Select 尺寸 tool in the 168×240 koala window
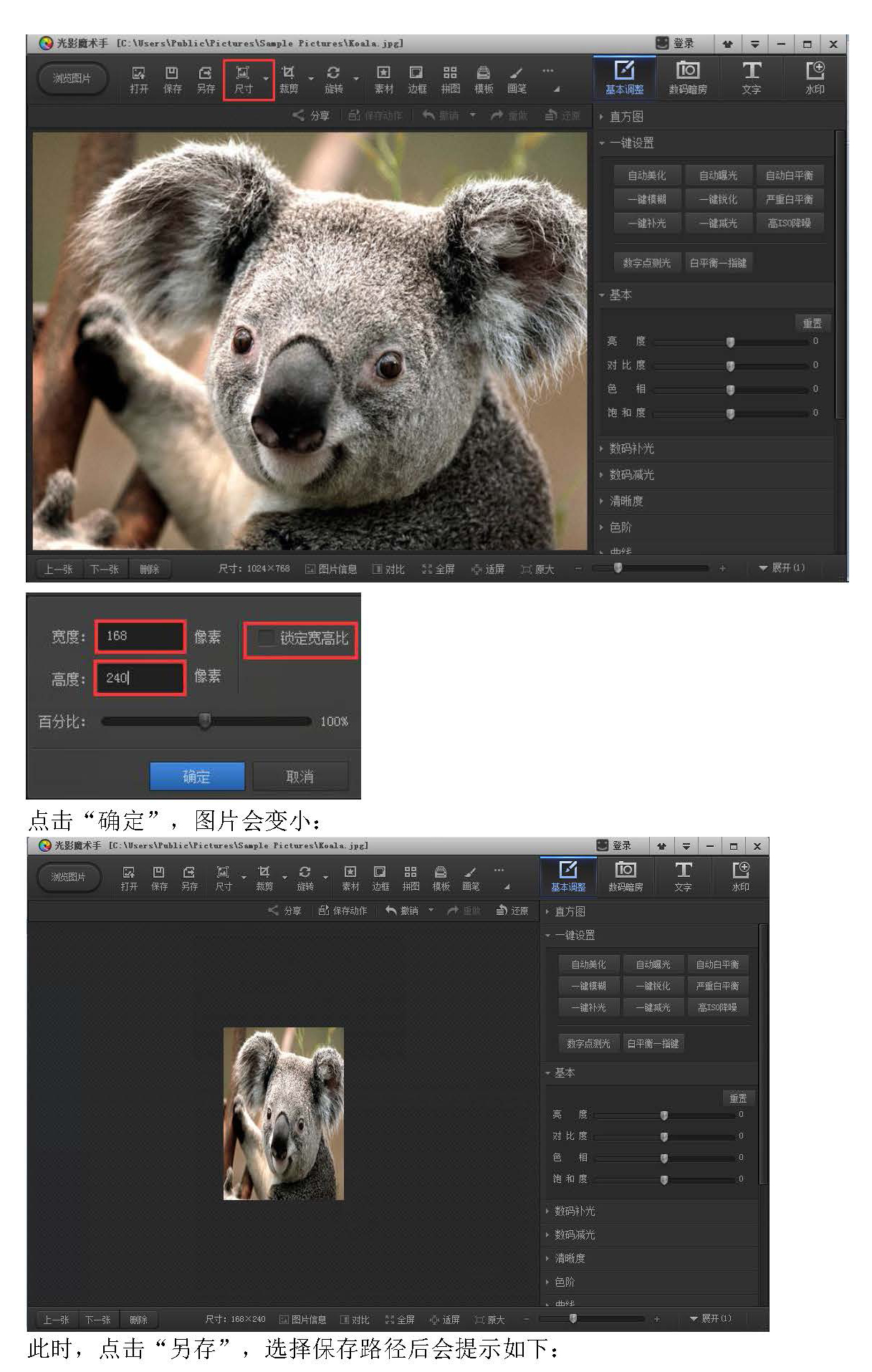872x1372 pixels. coord(224,878)
